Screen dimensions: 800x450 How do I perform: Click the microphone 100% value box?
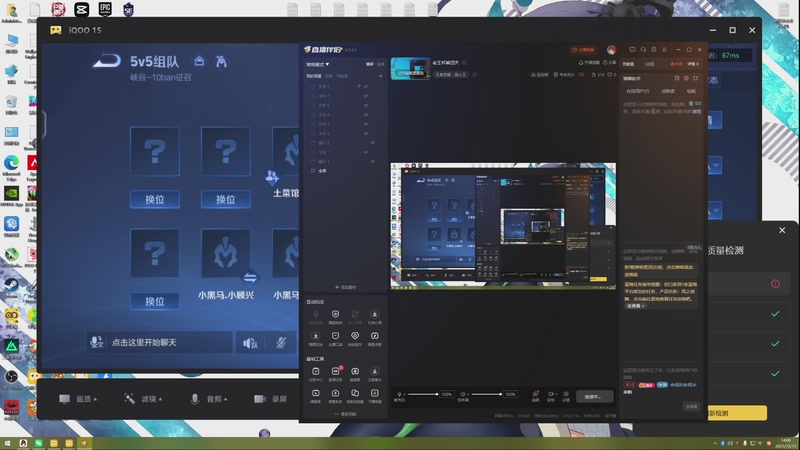[x=446, y=394]
